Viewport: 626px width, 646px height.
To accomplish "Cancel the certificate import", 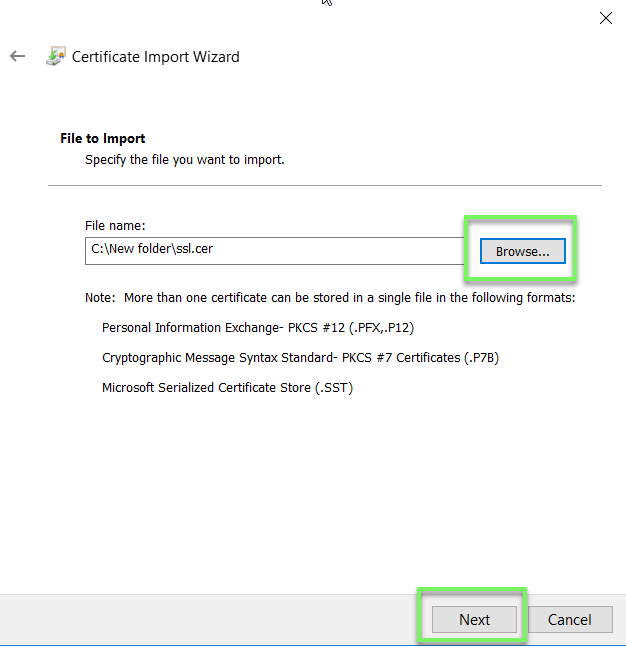I will 570,619.
